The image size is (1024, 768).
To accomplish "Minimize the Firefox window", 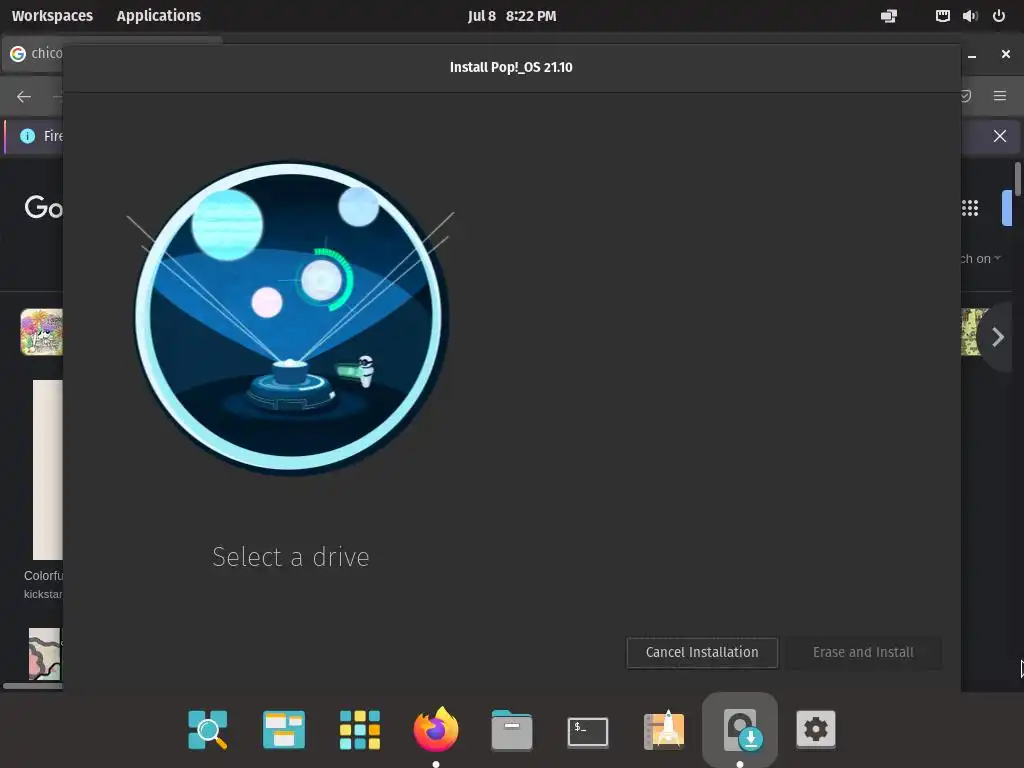I will pyautogui.click(x=972, y=55).
